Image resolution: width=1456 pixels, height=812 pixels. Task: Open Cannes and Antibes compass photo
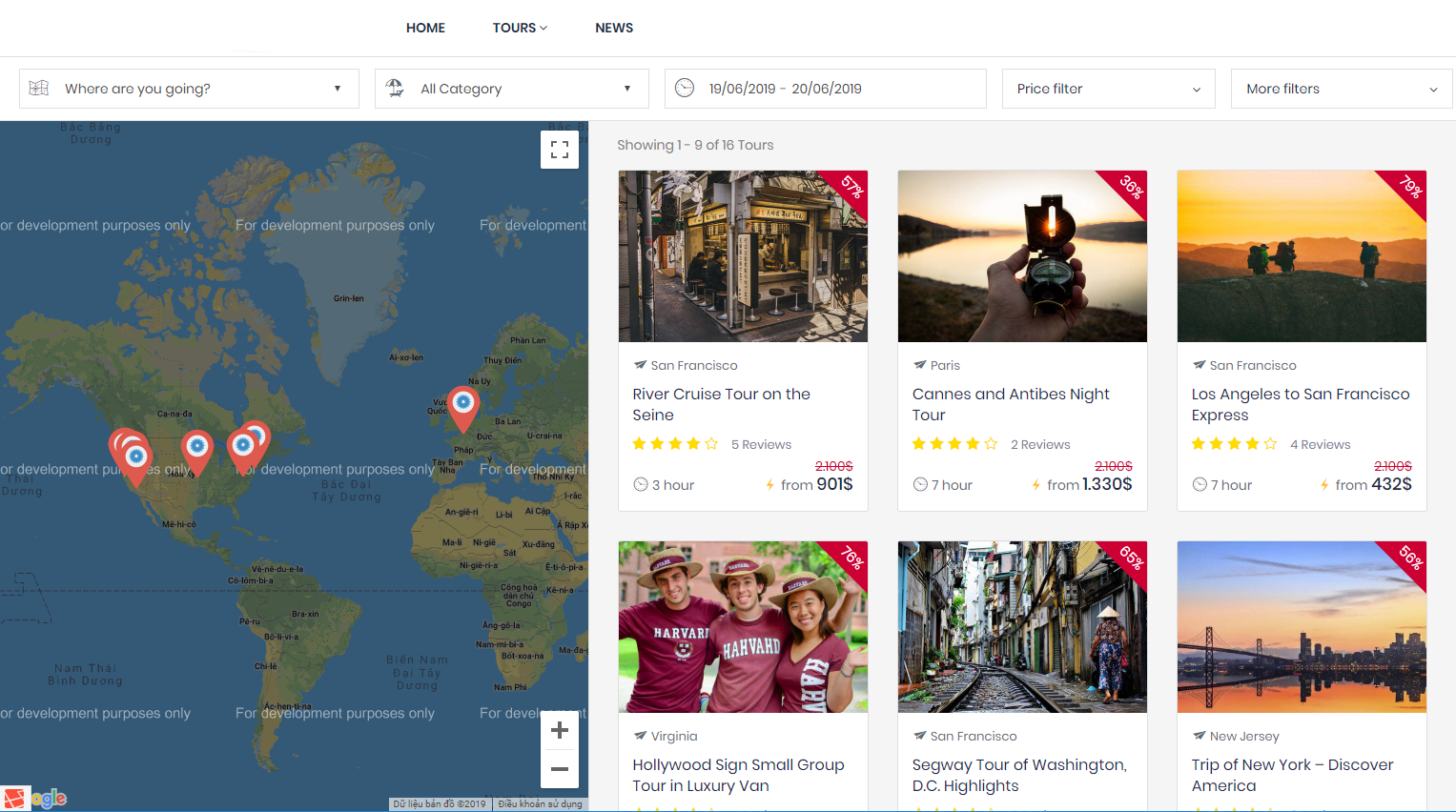[1022, 256]
